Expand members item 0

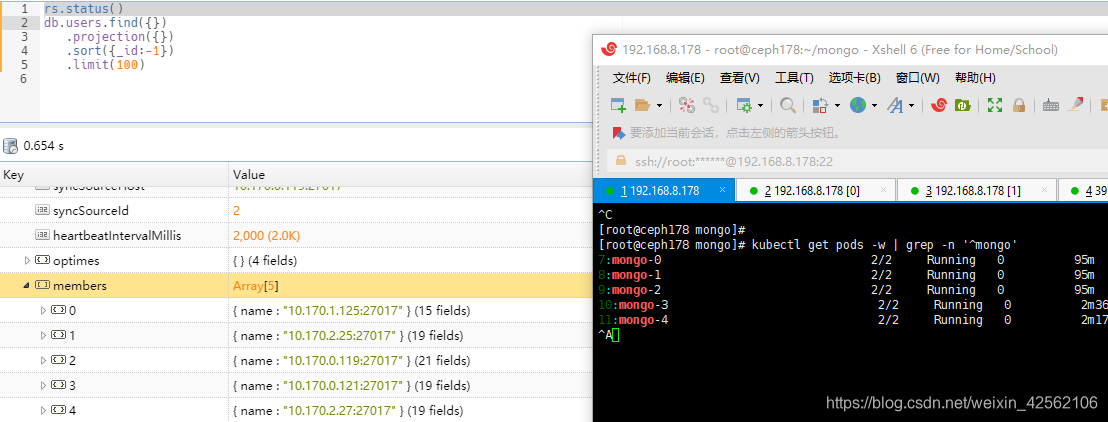pos(43,310)
